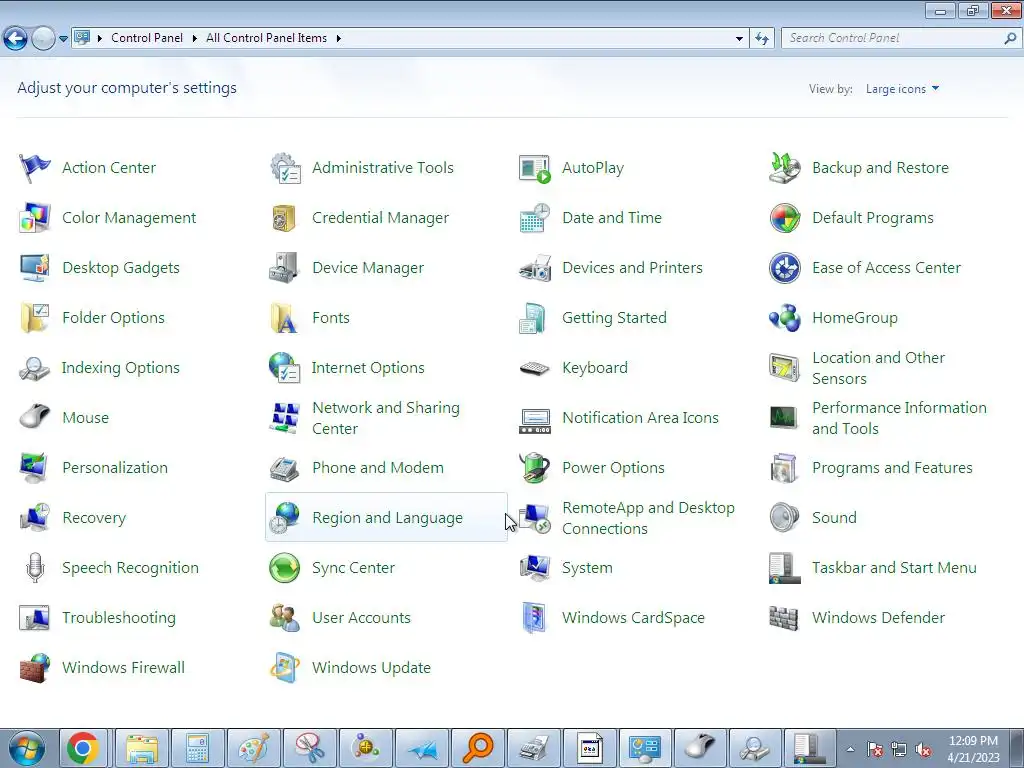Screen dimensions: 1024x768
Task: Open the Region and Language link
Action: (x=387, y=518)
